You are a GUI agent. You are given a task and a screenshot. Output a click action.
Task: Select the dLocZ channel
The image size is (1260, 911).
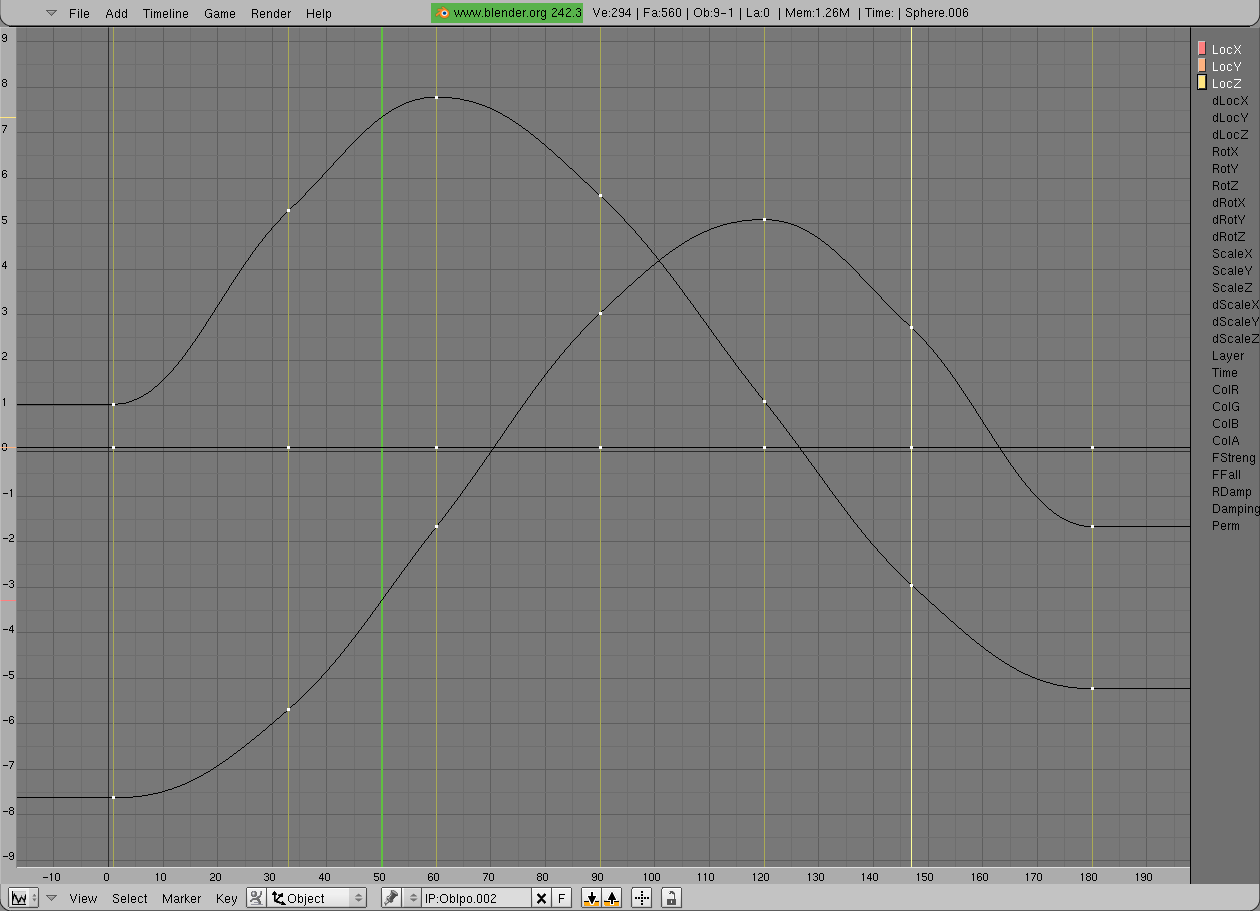[1230, 134]
